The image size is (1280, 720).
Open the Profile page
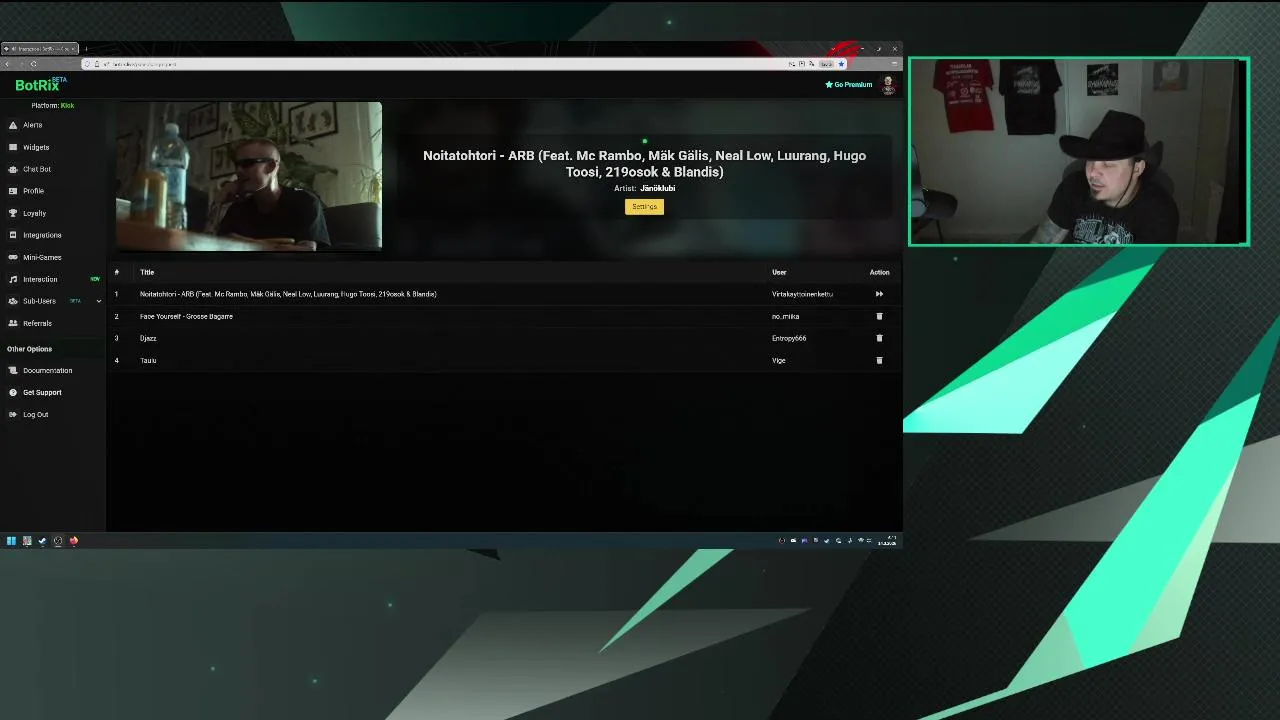(34, 191)
